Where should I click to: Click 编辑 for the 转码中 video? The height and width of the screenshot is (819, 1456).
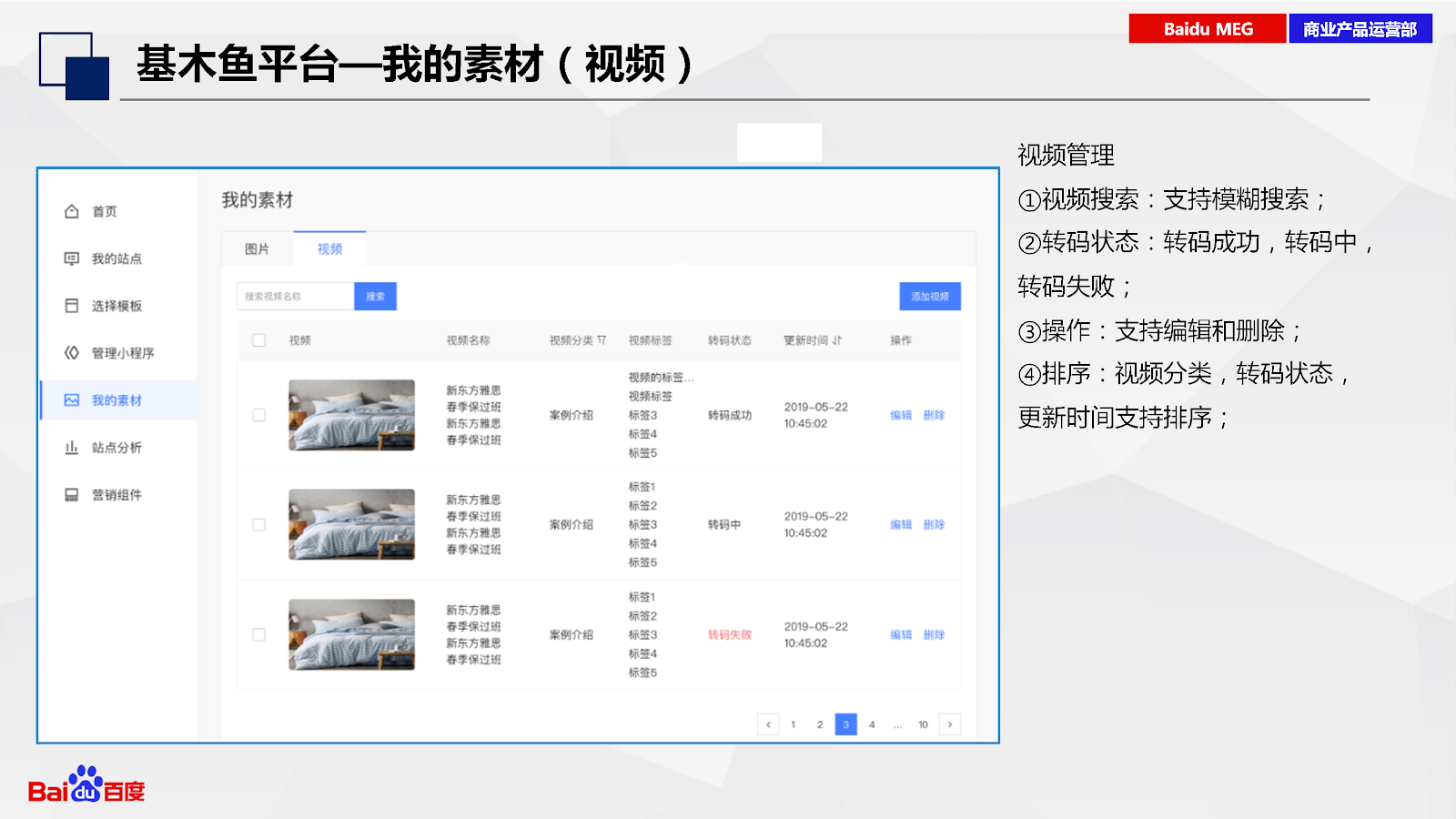point(901,525)
